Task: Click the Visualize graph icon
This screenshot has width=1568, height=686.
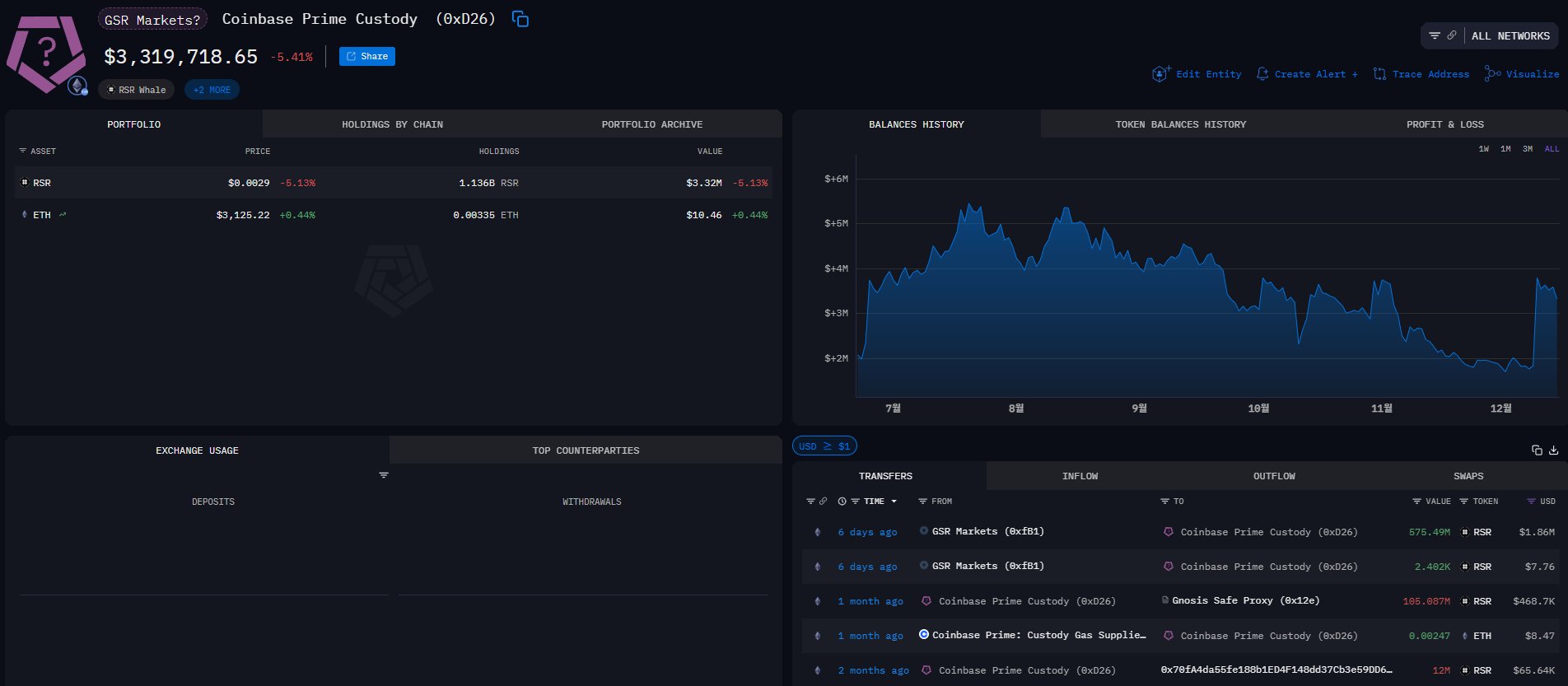Action: click(x=1492, y=74)
